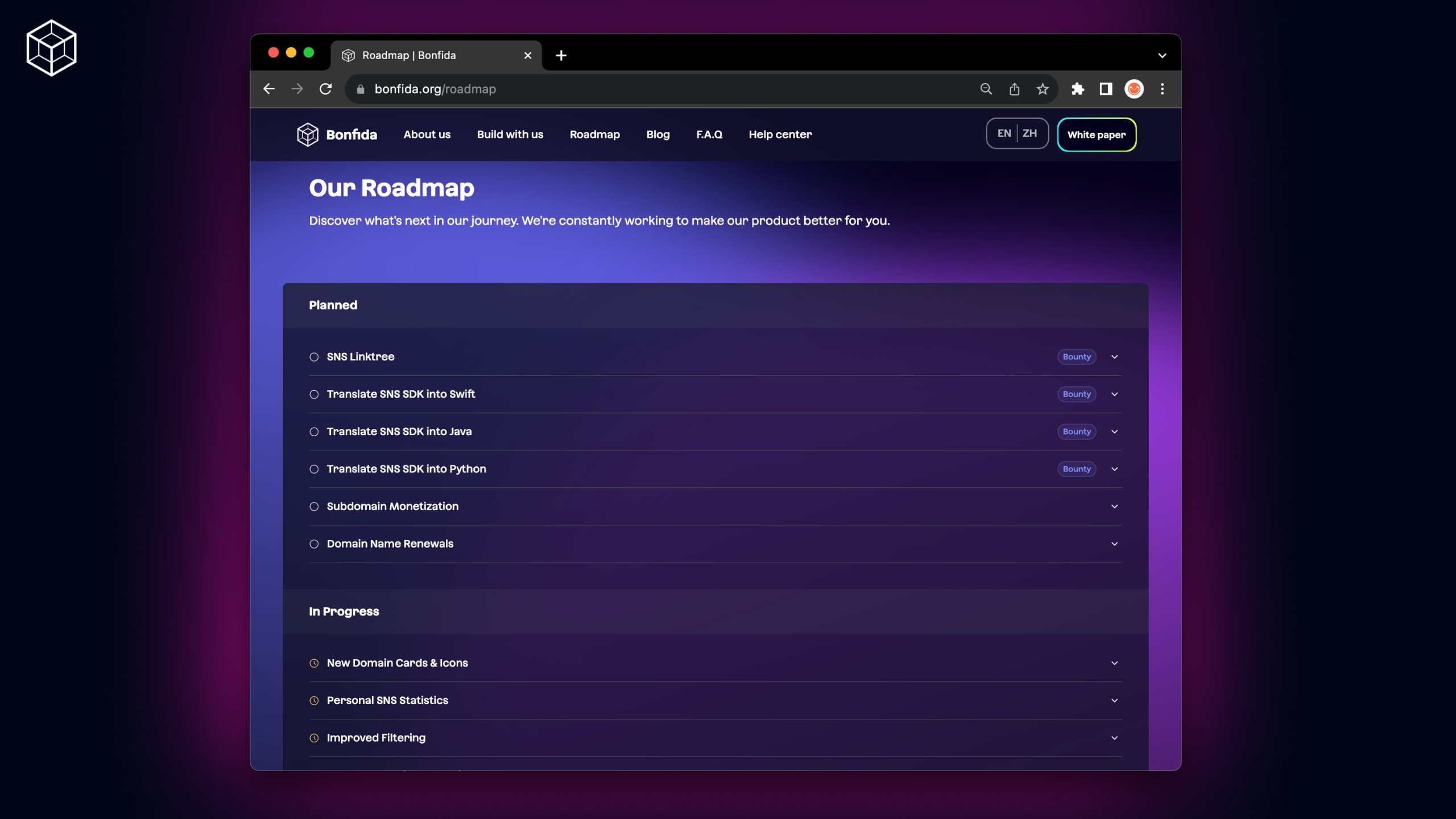Expand the Personal SNS Statistics chevron
This screenshot has width=1456, height=819.
tap(1114, 700)
